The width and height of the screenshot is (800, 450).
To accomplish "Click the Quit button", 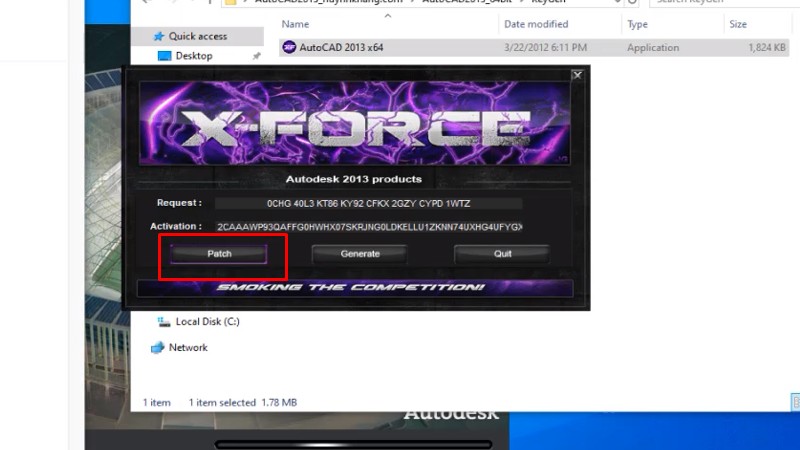I will click(502, 254).
